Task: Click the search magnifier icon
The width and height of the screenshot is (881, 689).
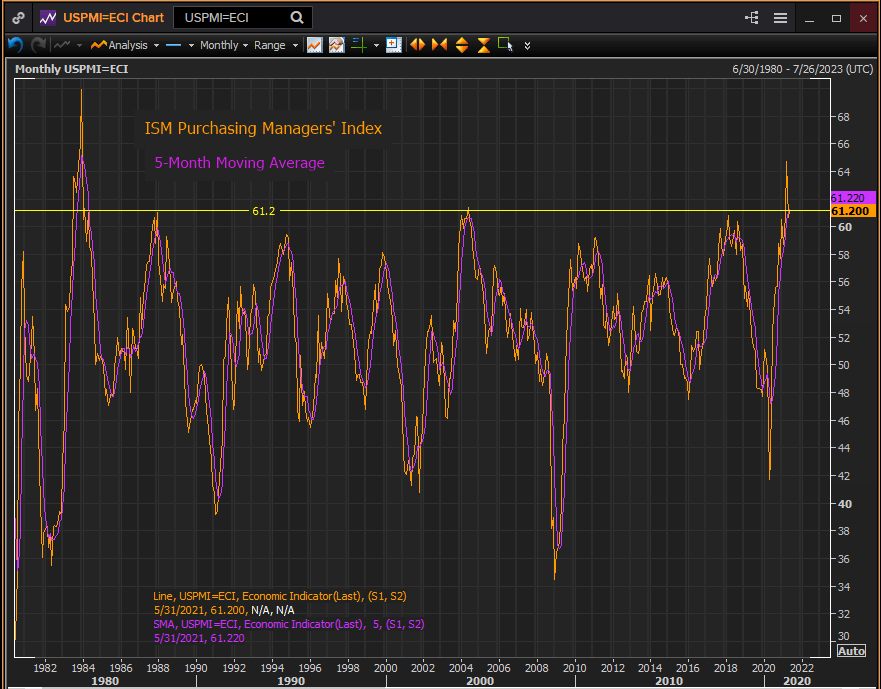Action: [297, 18]
